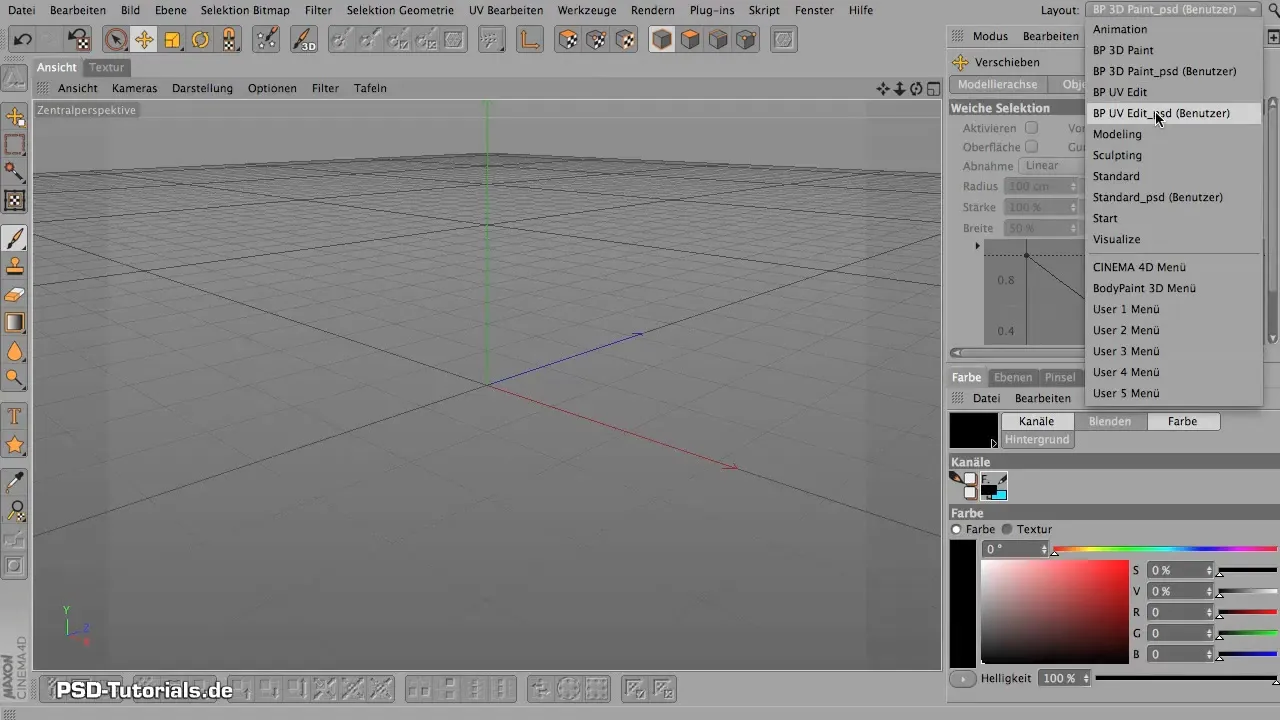Click the viewport pan arrows icon
This screenshot has width=1280, height=720.
coord(883,89)
